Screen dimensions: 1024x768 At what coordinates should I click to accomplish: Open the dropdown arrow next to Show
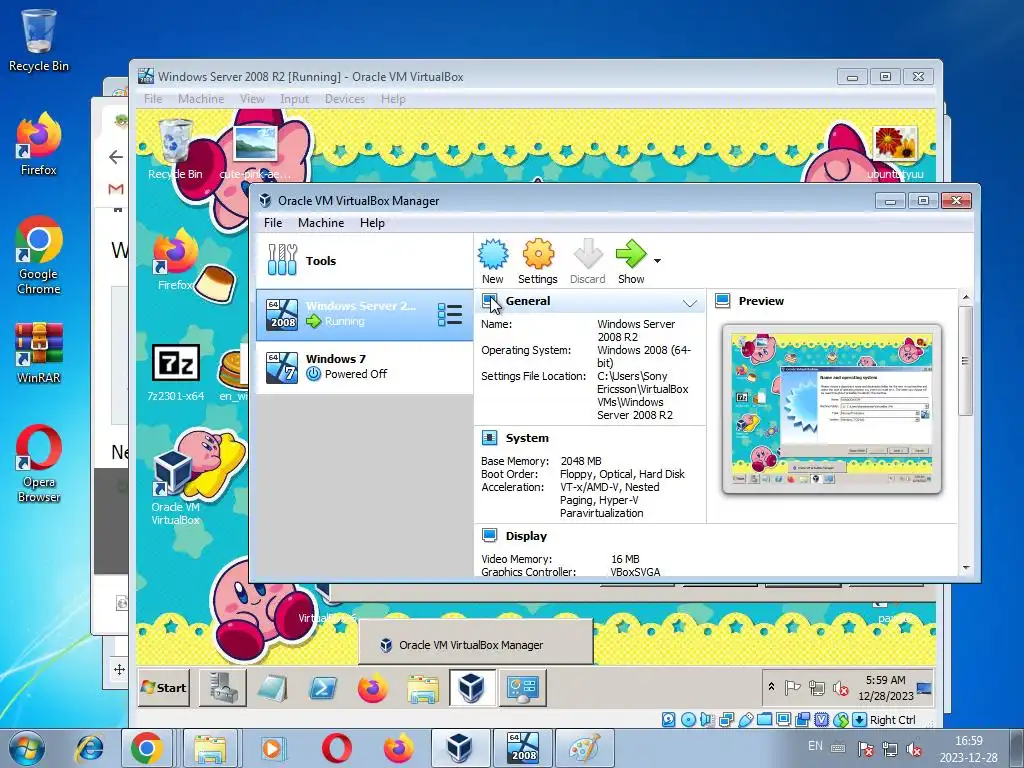coord(657,261)
